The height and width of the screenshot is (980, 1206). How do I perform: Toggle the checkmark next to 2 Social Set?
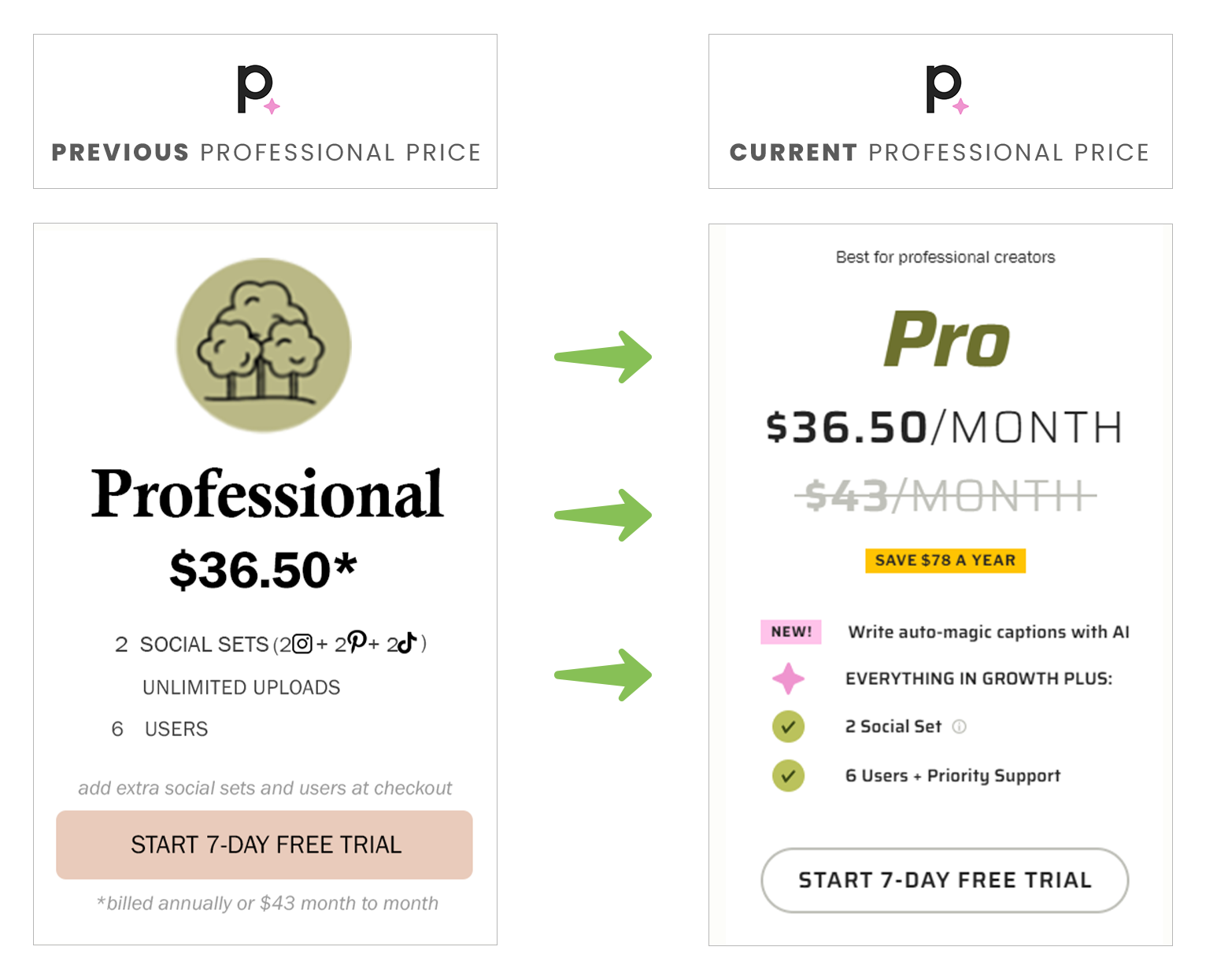[x=788, y=727]
